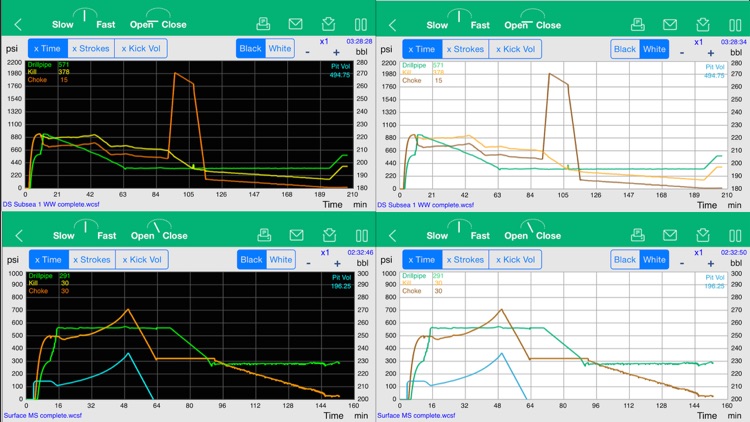
Task: Zoom out with minus in black Surface MS panel
Action: (309, 263)
